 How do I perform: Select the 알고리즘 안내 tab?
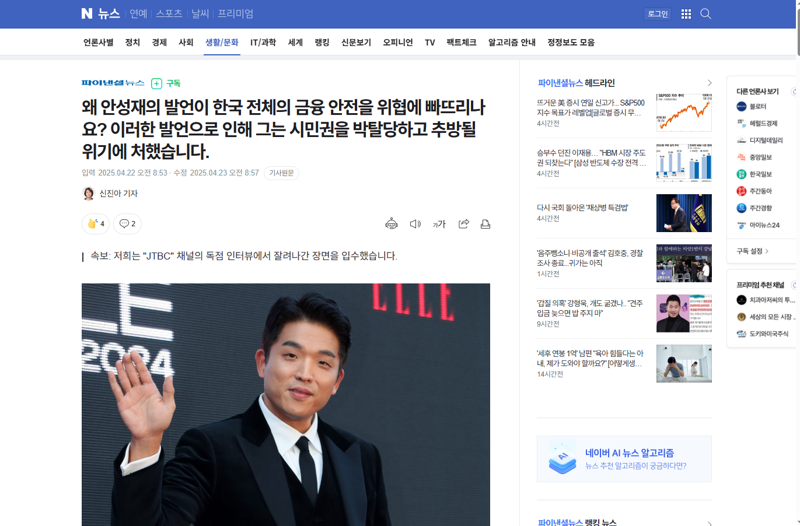pyautogui.click(x=512, y=42)
